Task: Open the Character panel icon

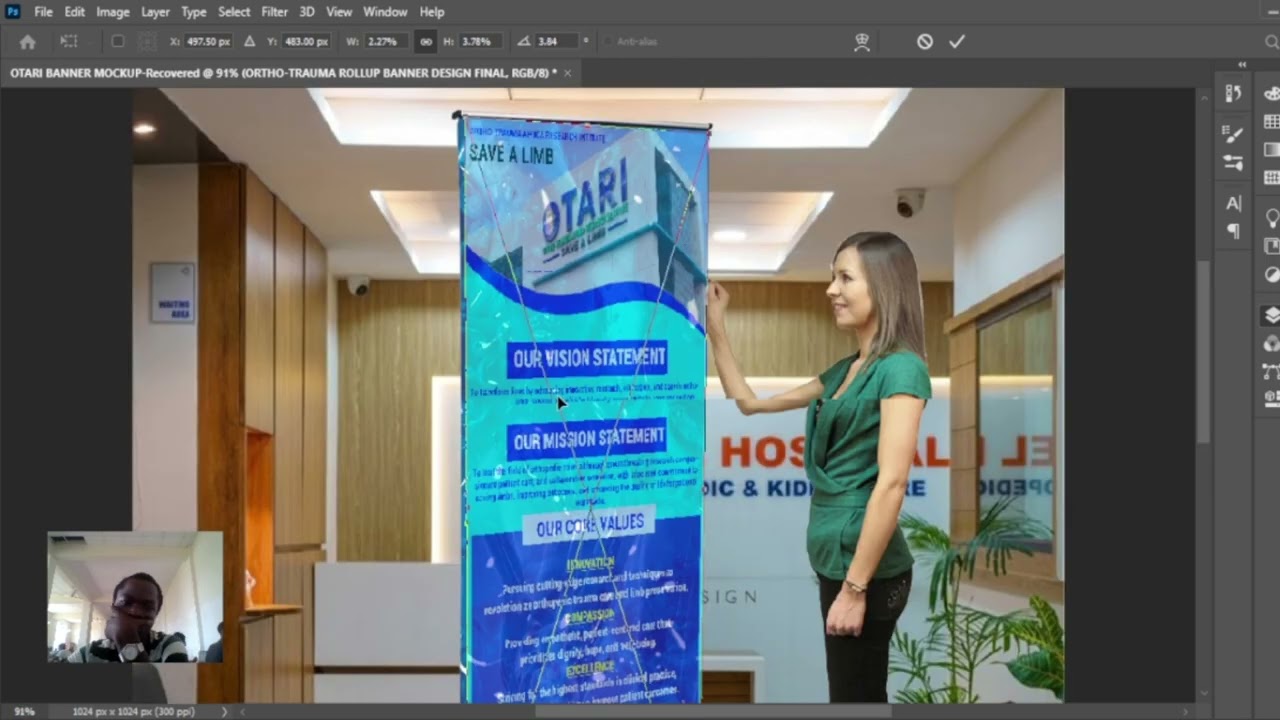Action: (1233, 203)
